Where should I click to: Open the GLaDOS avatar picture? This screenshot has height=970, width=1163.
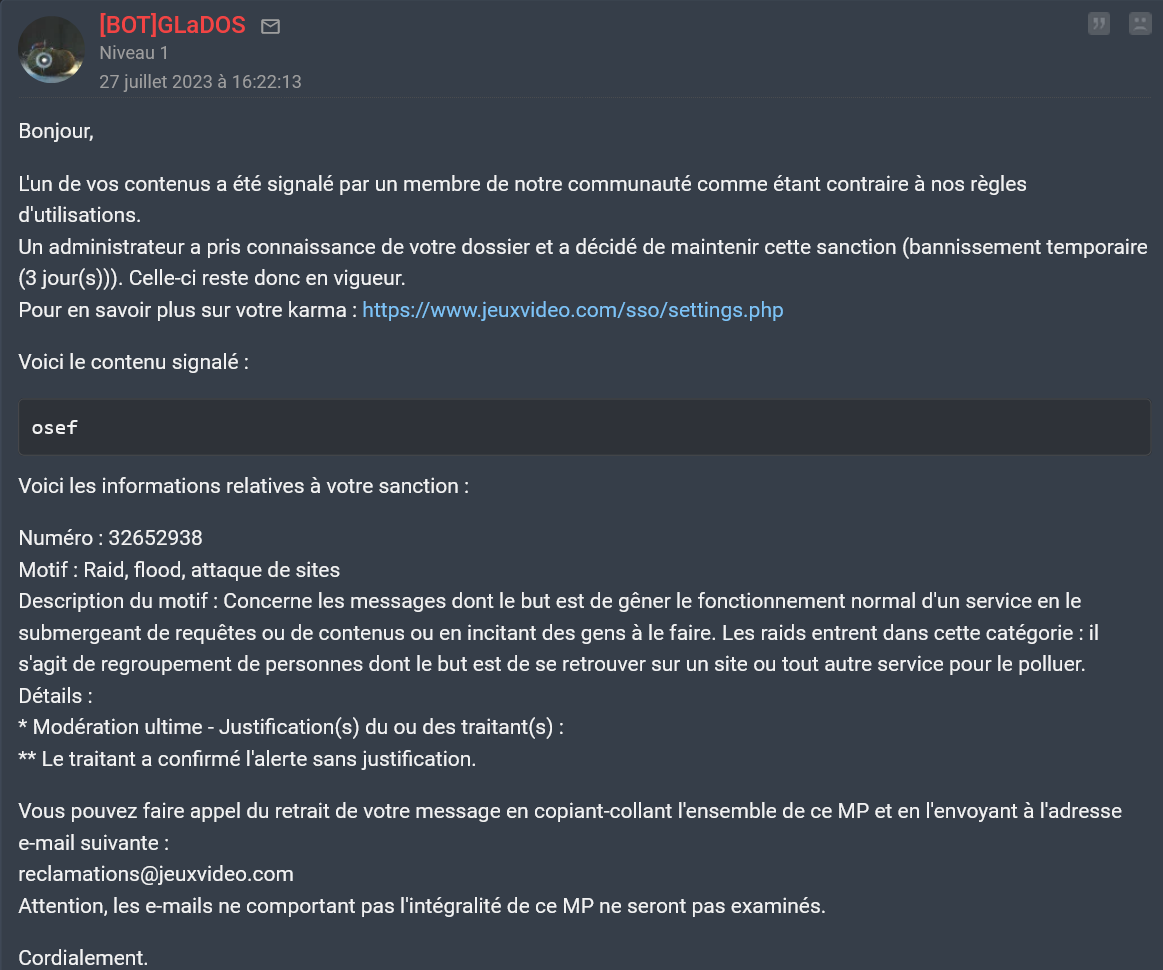click(x=51, y=50)
